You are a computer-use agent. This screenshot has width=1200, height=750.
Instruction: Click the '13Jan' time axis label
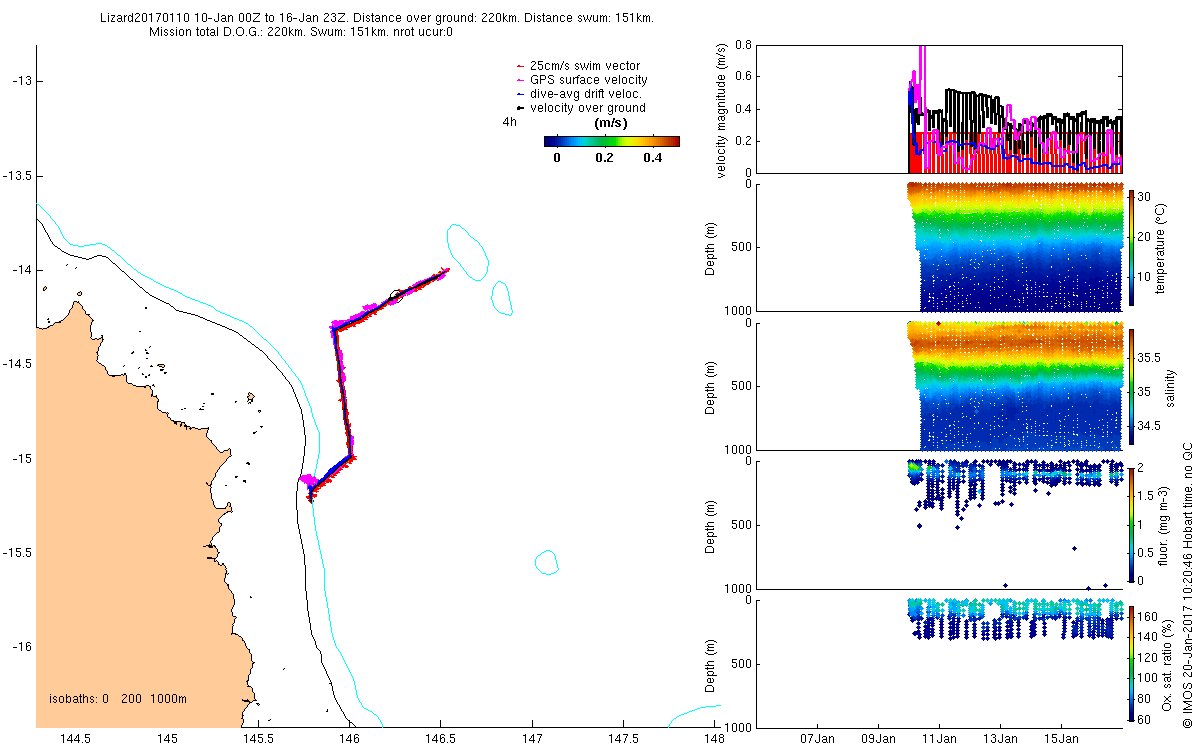[x=1001, y=739]
